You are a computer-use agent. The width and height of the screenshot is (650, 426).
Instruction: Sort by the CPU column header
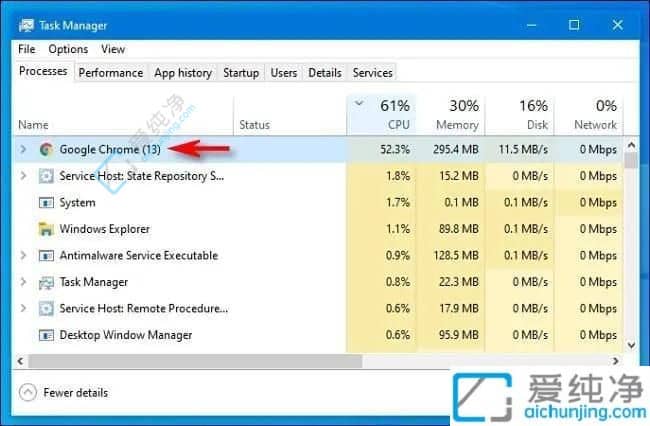(x=381, y=116)
